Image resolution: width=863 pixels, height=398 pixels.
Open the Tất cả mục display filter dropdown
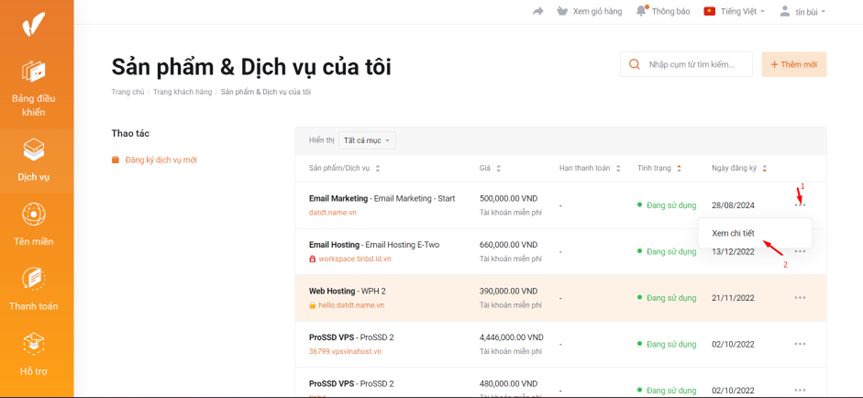tap(367, 140)
